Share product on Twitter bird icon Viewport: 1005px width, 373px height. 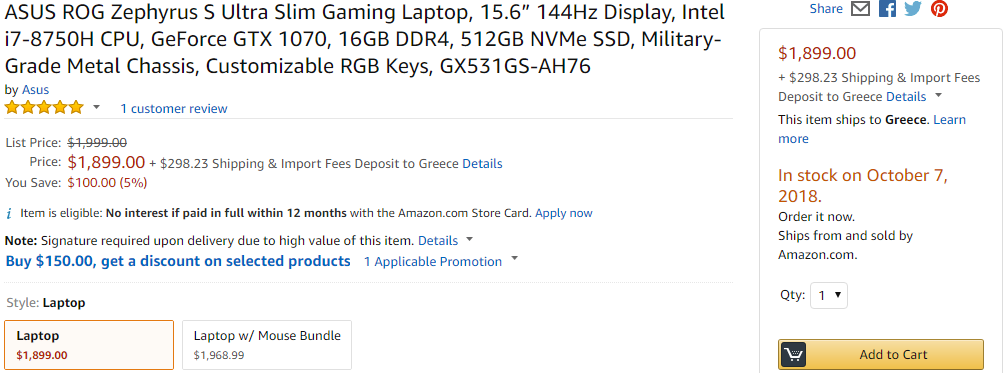[x=913, y=9]
